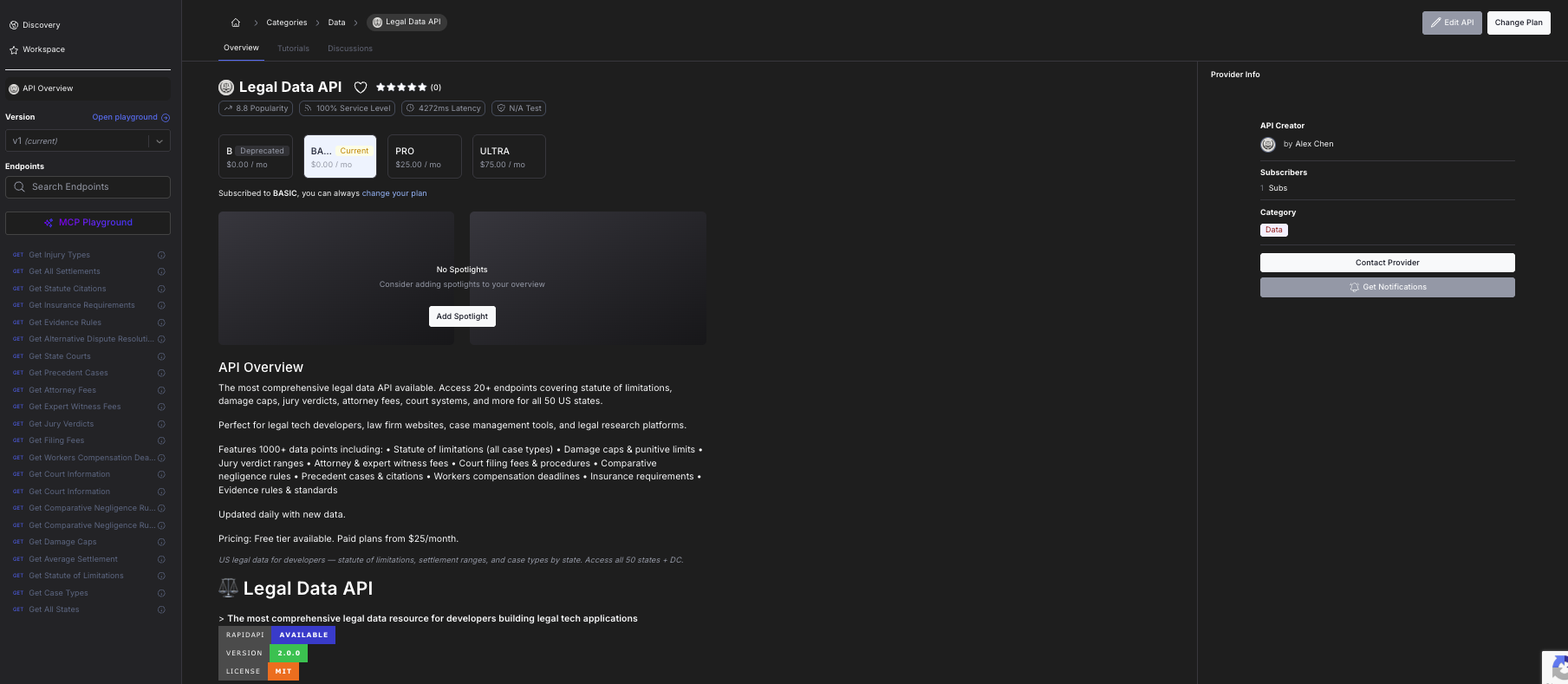Click the Data category tag
The height and width of the screenshot is (684, 1568).
(x=1273, y=230)
